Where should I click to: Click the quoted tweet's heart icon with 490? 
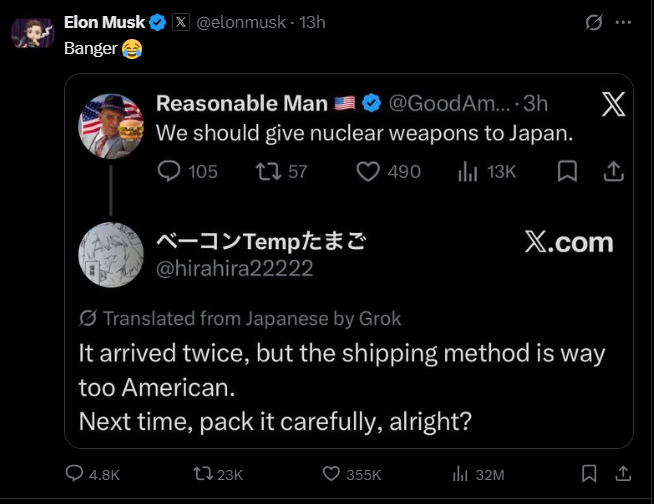pos(368,172)
